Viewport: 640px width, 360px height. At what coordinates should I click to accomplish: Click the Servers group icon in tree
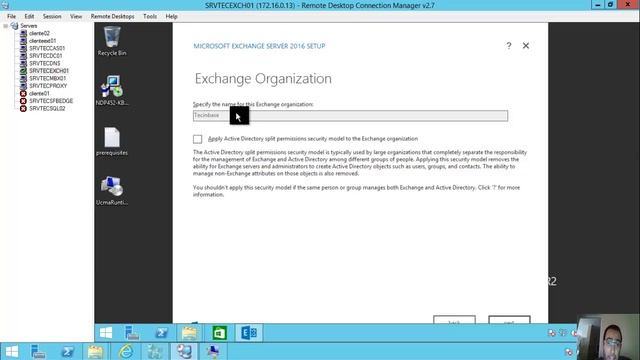click(x=14, y=26)
